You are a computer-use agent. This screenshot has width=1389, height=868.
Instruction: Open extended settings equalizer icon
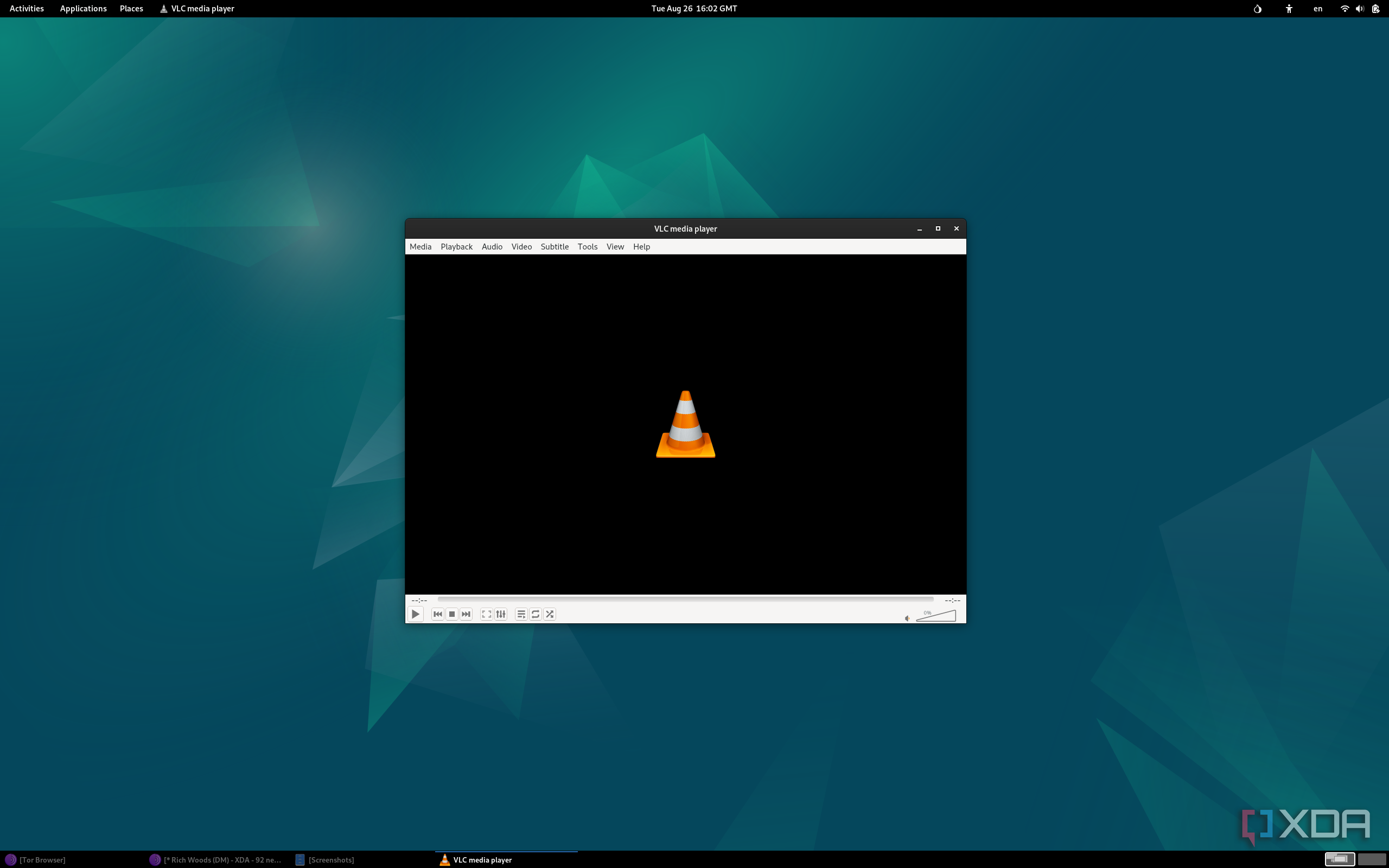point(500,614)
